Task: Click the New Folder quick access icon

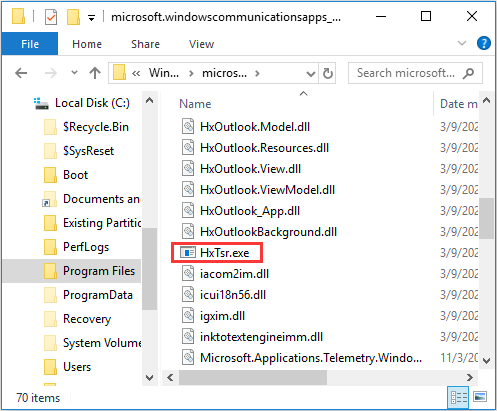Action: click(73, 17)
